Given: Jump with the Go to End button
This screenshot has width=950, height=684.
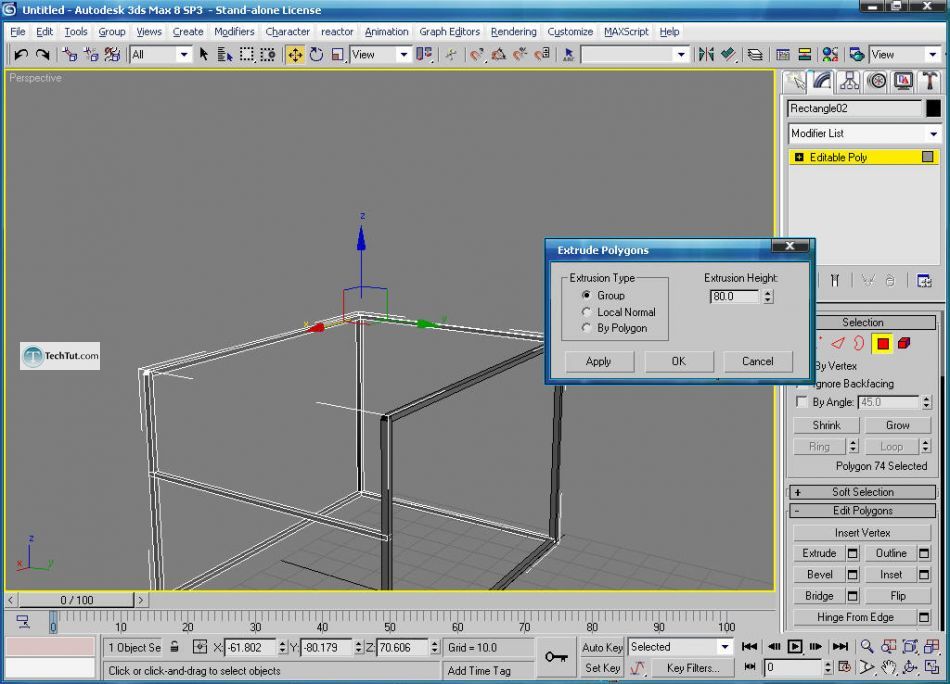Looking at the screenshot, I should tap(840, 646).
